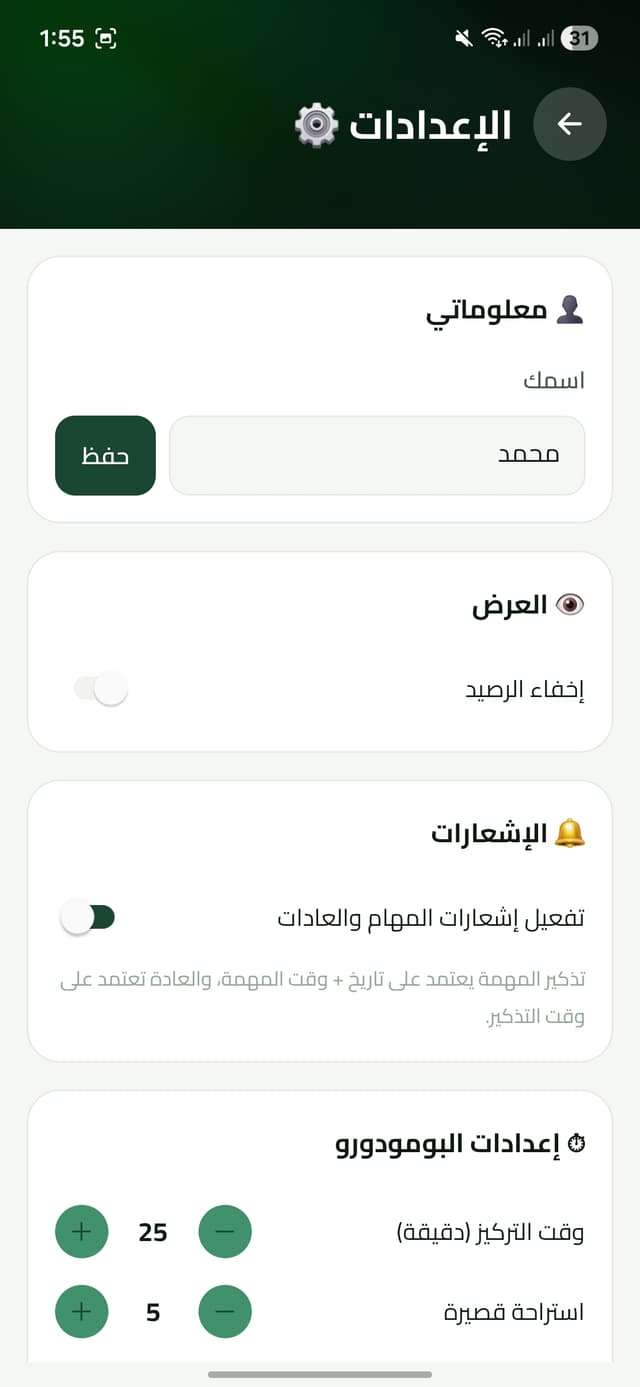The height and width of the screenshot is (1387, 640).
Task: Decrease focus time with the minus button
Action: coord(225,1232)
